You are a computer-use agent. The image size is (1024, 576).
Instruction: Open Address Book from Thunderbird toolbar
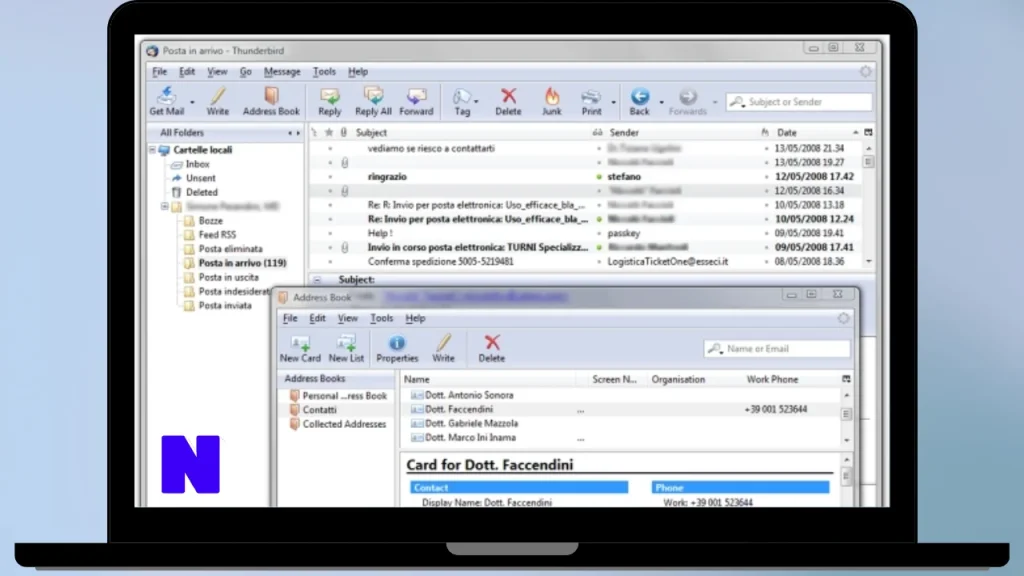click(x=271, y=102)
